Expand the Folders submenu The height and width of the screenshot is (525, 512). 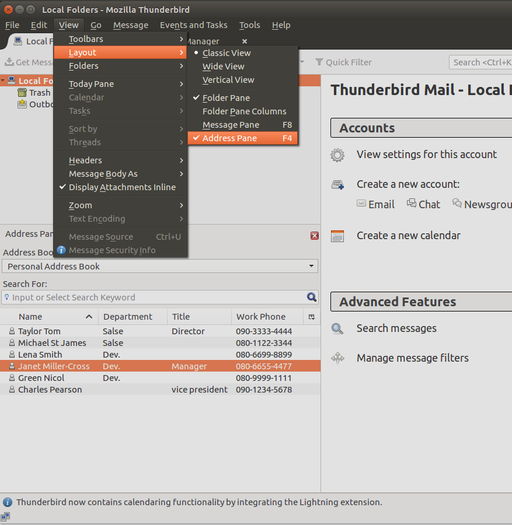click(120, 66)
